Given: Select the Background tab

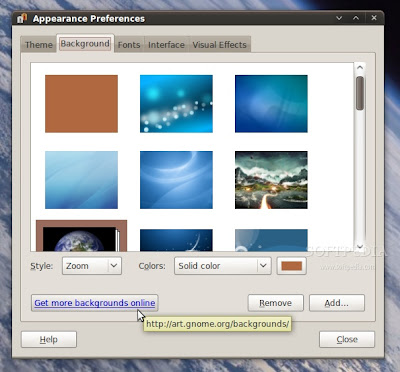Looking at the screenshot, I should [x=85, y=44].
